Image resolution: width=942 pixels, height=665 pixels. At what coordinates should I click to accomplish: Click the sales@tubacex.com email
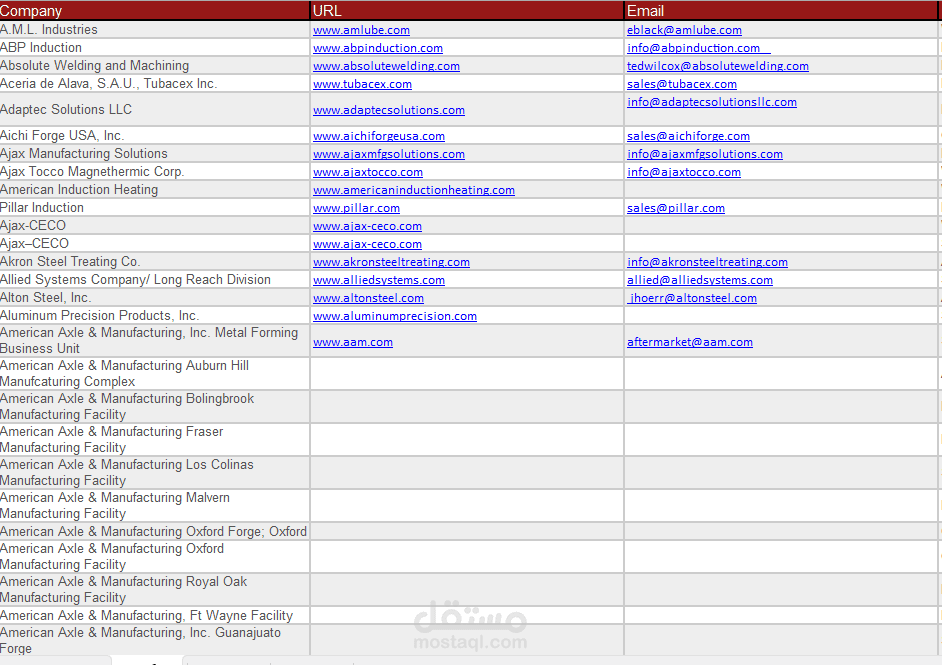click(682, 84)
